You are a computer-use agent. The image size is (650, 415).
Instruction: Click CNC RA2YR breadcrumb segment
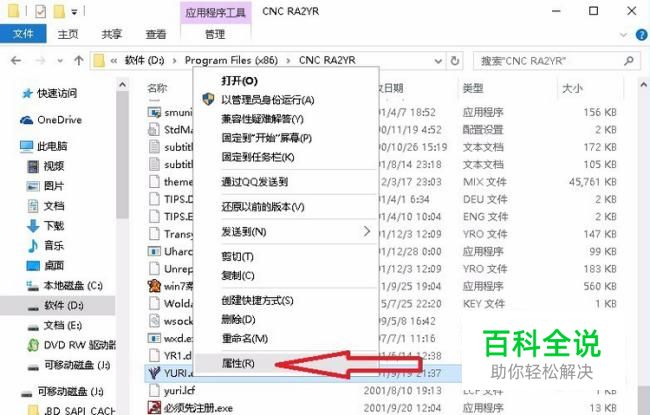(x=327, y=61)
